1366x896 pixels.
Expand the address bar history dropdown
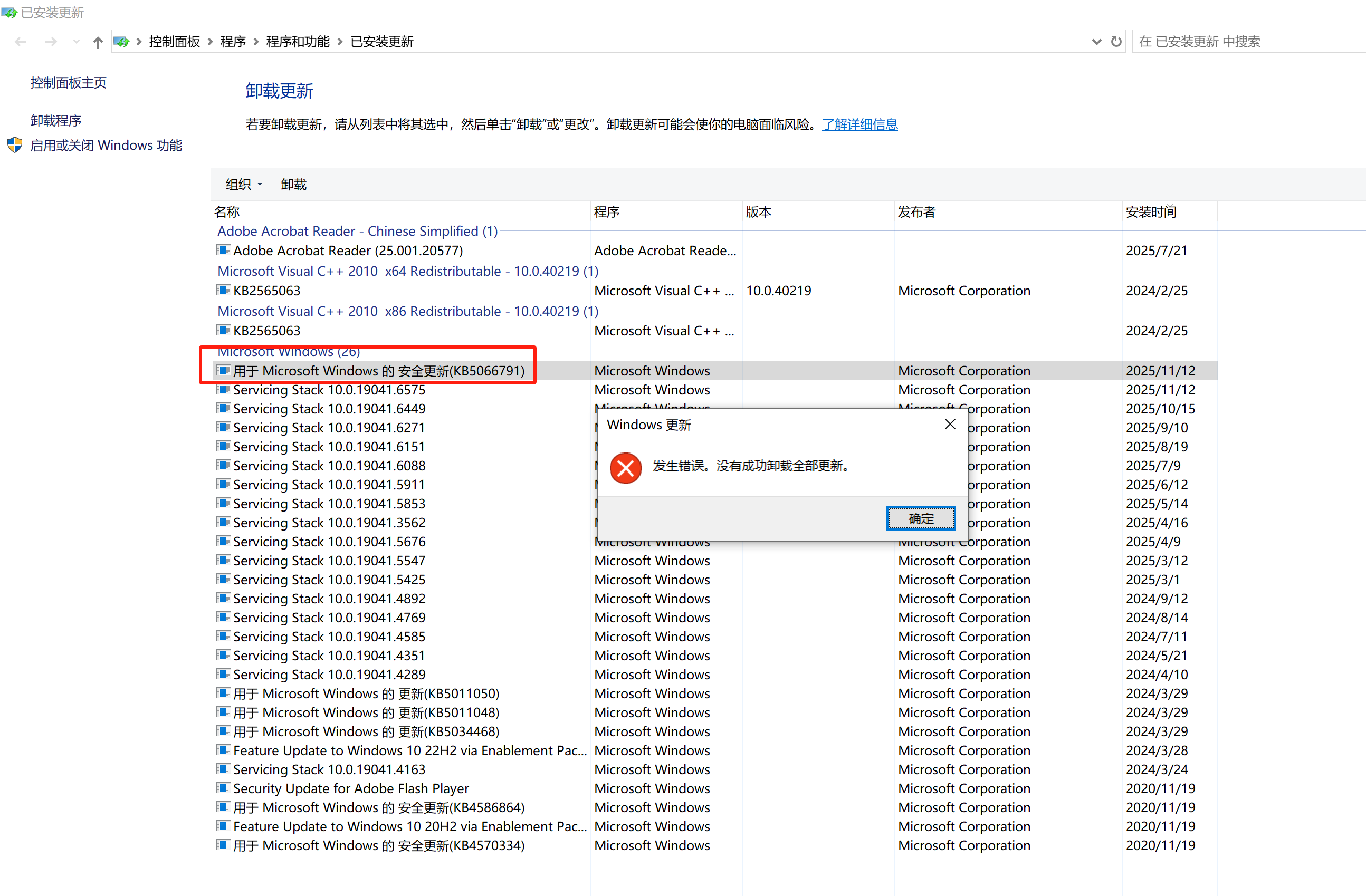pos(1096,41)
